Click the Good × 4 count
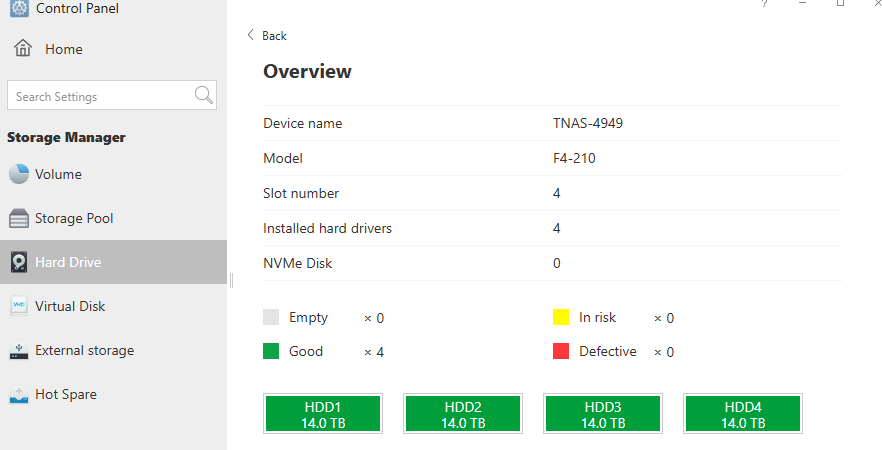 [374, 352]
